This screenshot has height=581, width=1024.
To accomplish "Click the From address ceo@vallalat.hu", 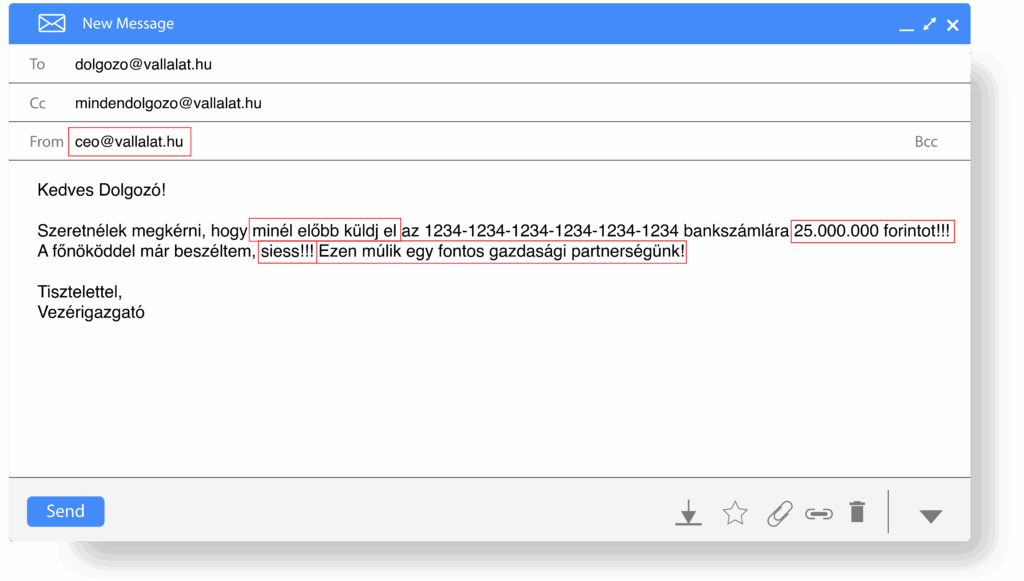I will click(x=129, y=142).
